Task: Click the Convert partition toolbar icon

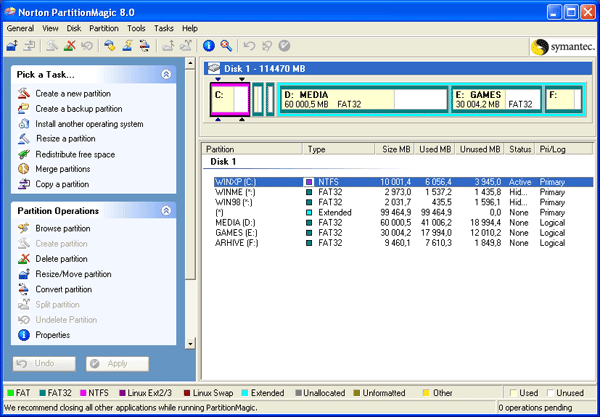Action: (x=145, y=46)
